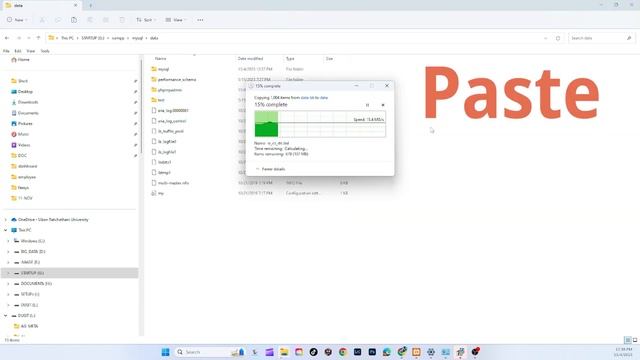Select the phpmyadmin folder
640x360 pixels.
tap(170, 90)
